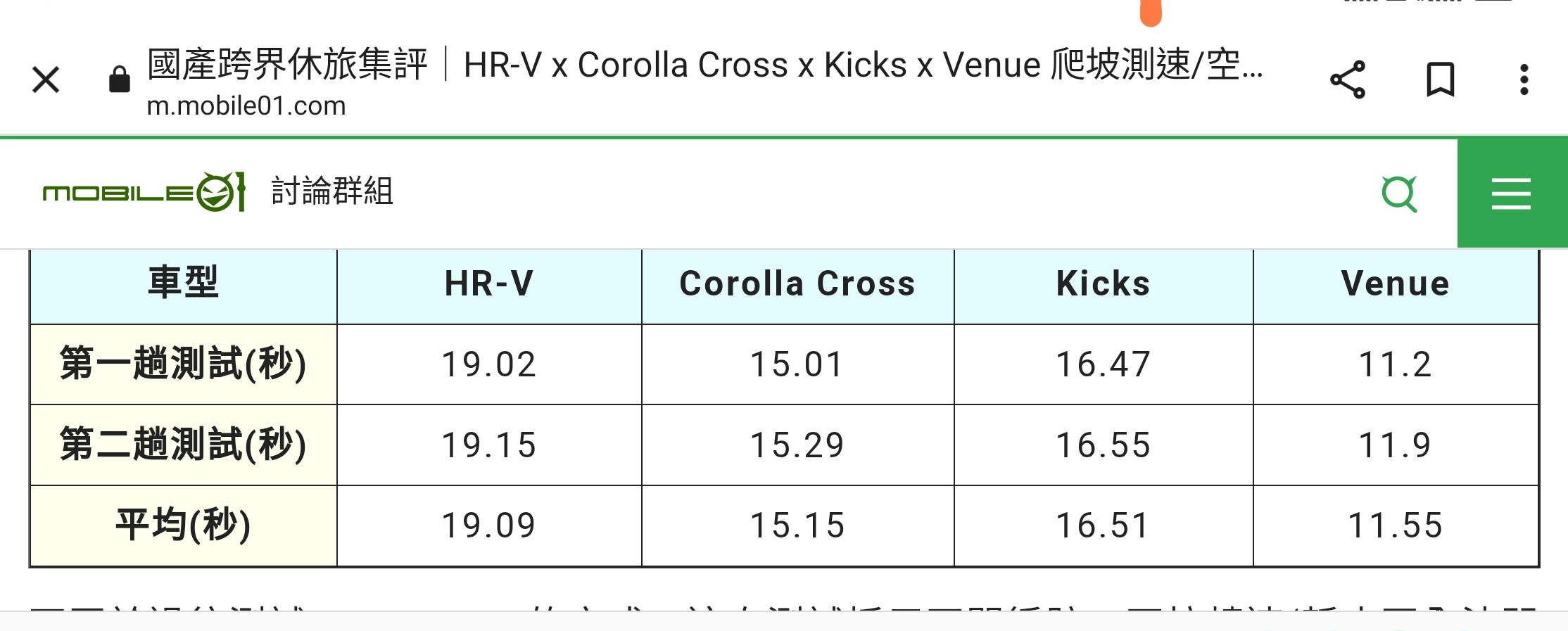Screen dimensions: 1568x631
Task: Select the 車型 header cell
Action: (x=183, y=284)
